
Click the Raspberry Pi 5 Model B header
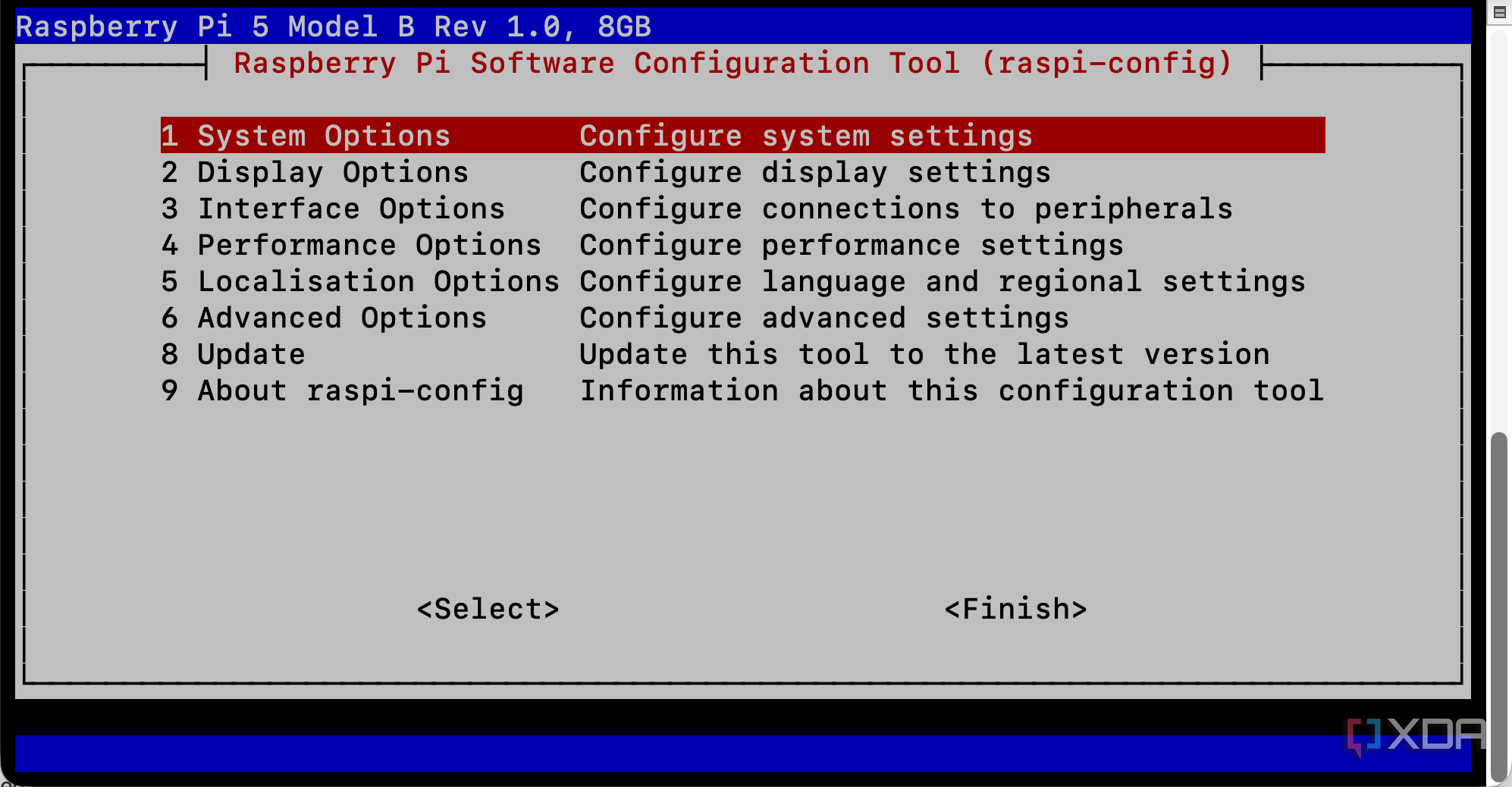click(333, 27)
